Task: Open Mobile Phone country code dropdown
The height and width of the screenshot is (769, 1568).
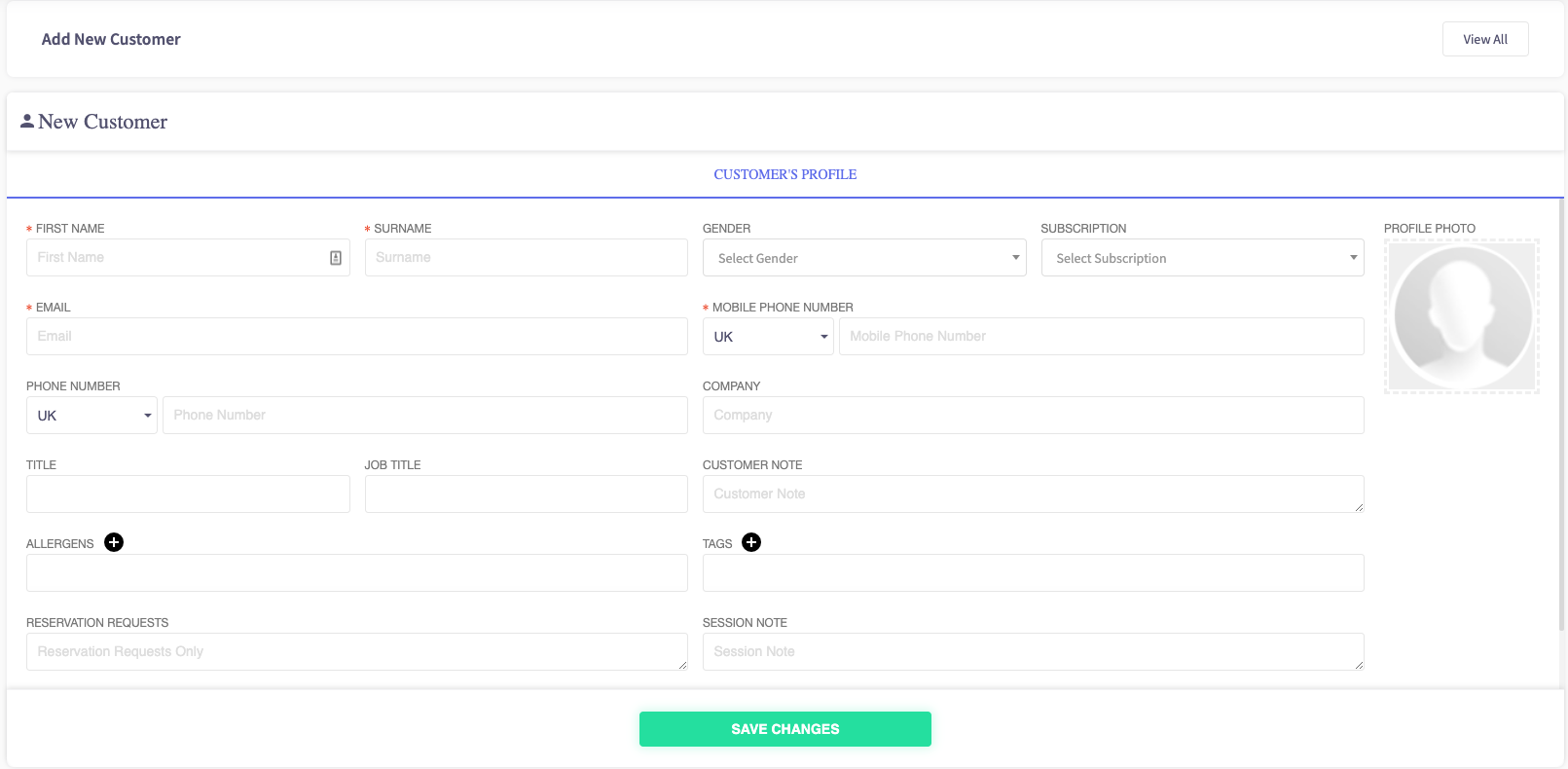Action: click(x=768, y=337)
